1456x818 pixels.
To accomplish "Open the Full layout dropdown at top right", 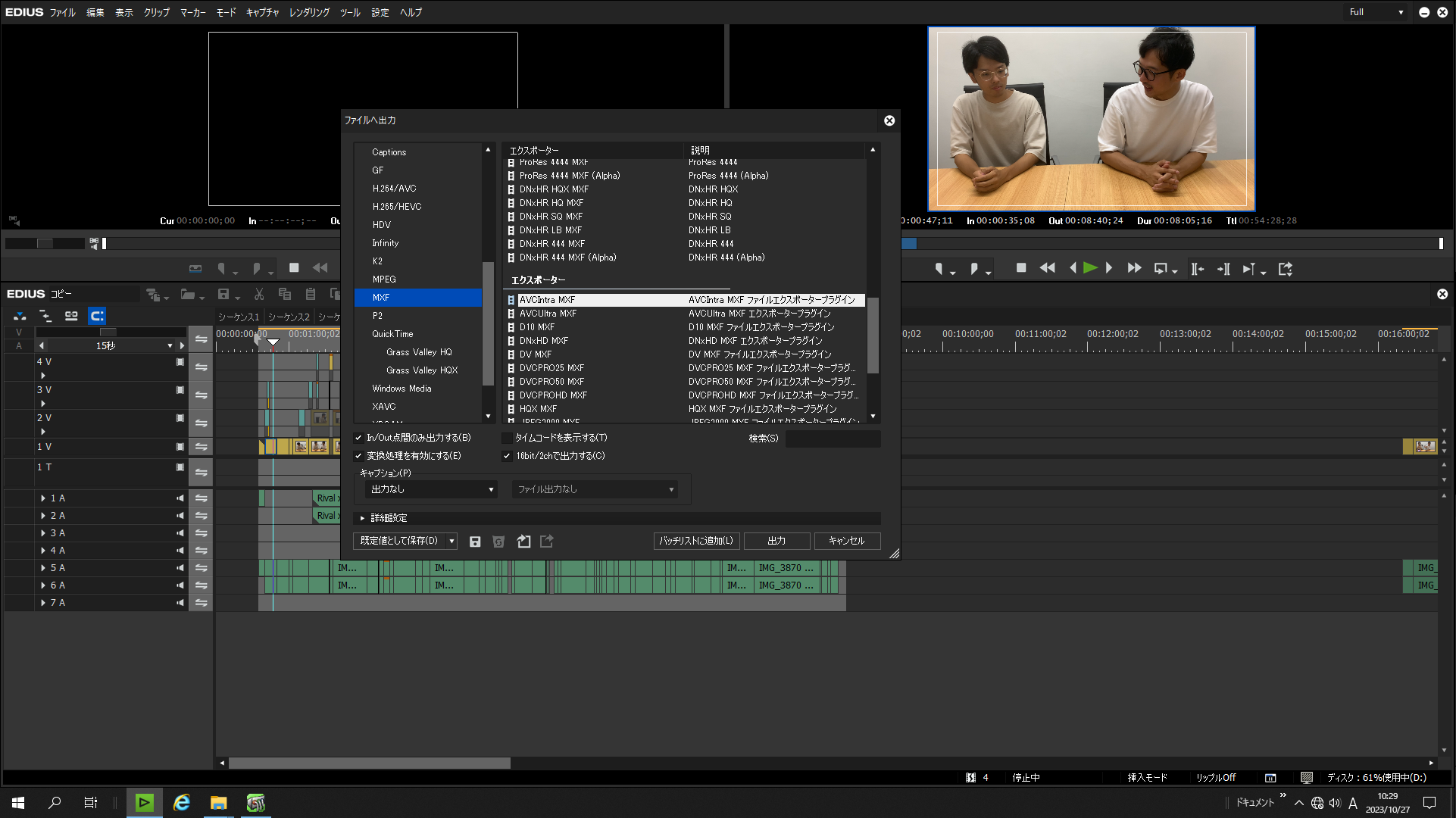I will pos(1375,12).
